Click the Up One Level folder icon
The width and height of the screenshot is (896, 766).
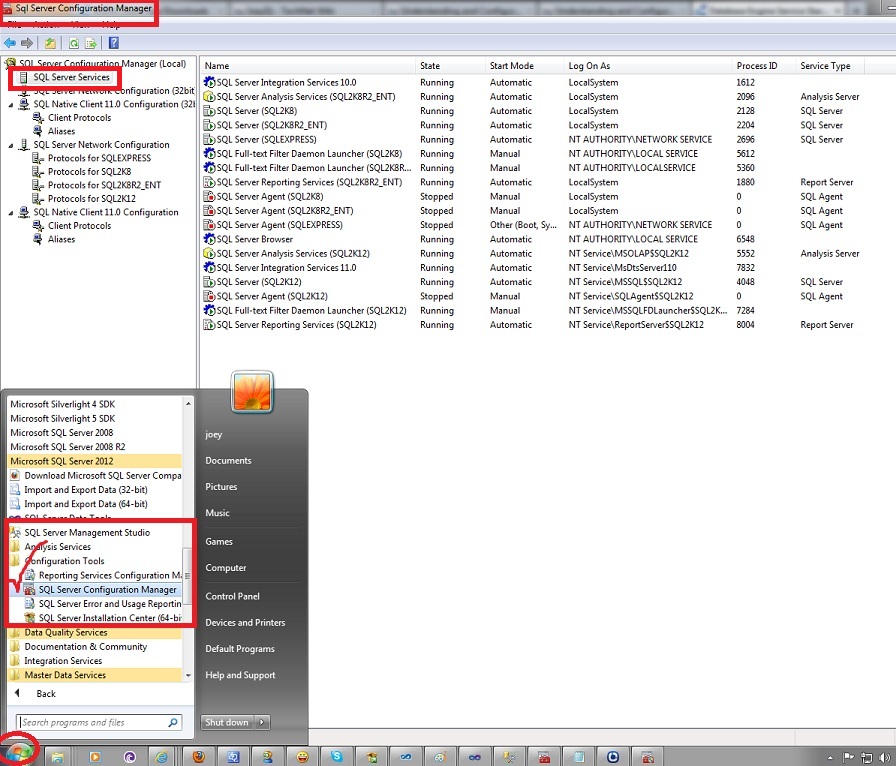(x=50, y=43)
